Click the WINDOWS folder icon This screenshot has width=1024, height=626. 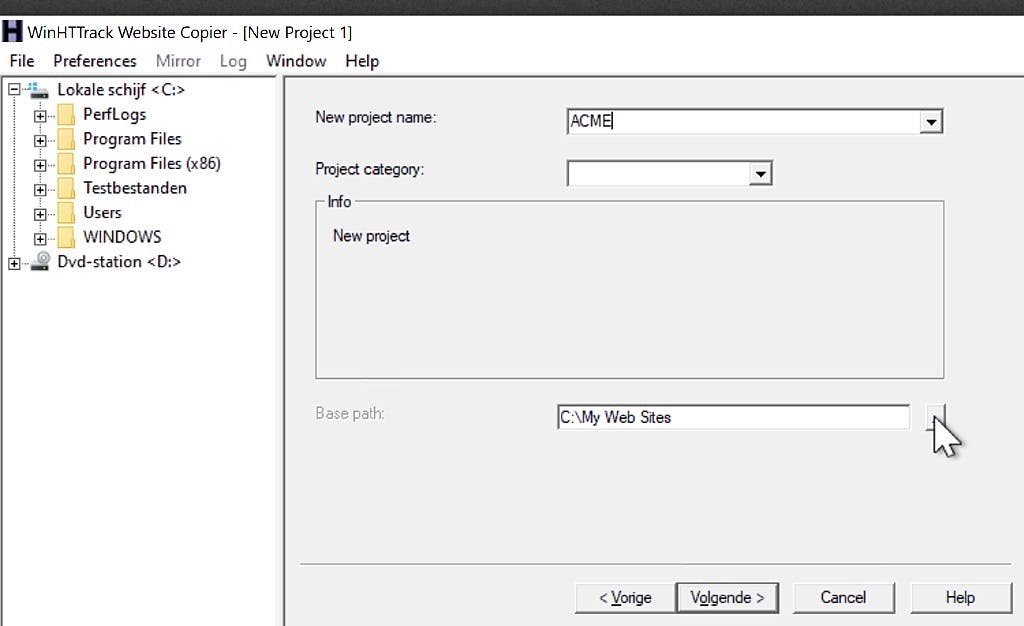[x=66, y=237]
